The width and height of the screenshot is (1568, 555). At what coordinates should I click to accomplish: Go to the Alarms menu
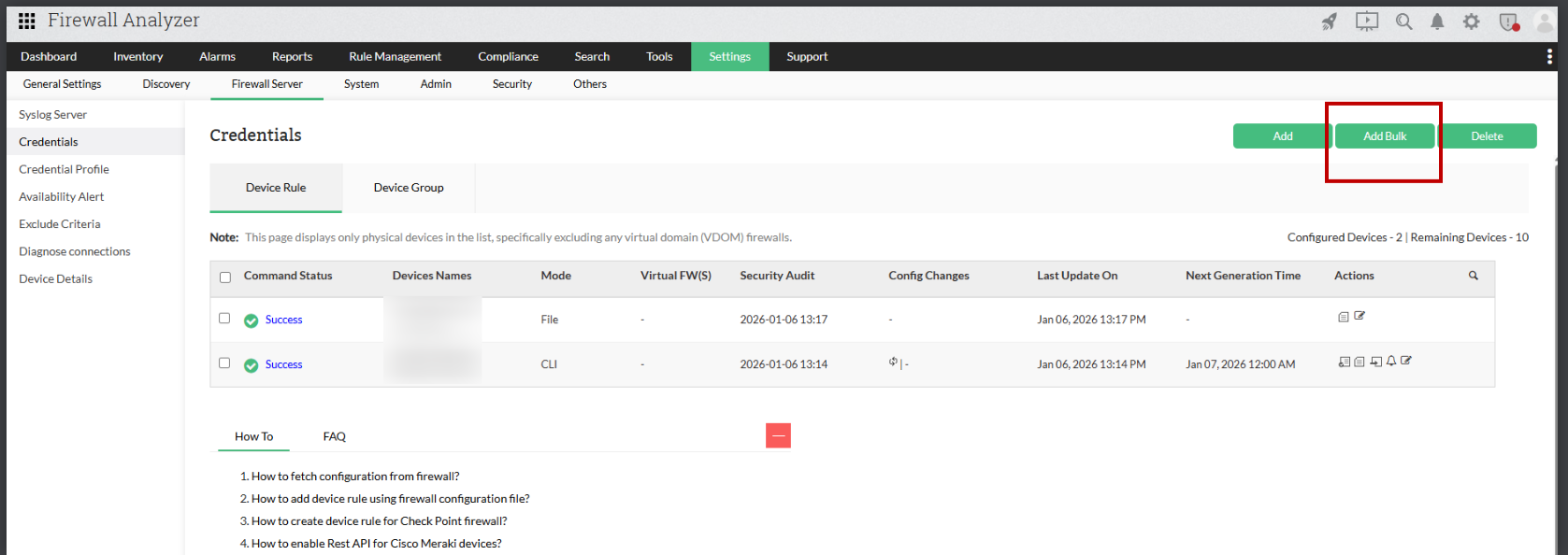(217, 57)
